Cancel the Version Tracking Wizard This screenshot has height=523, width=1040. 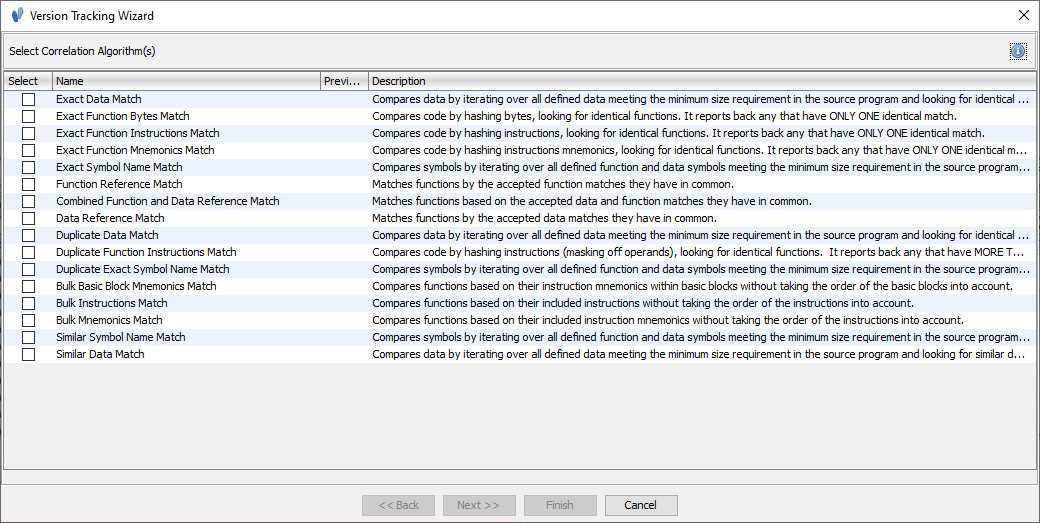(641, 505)
